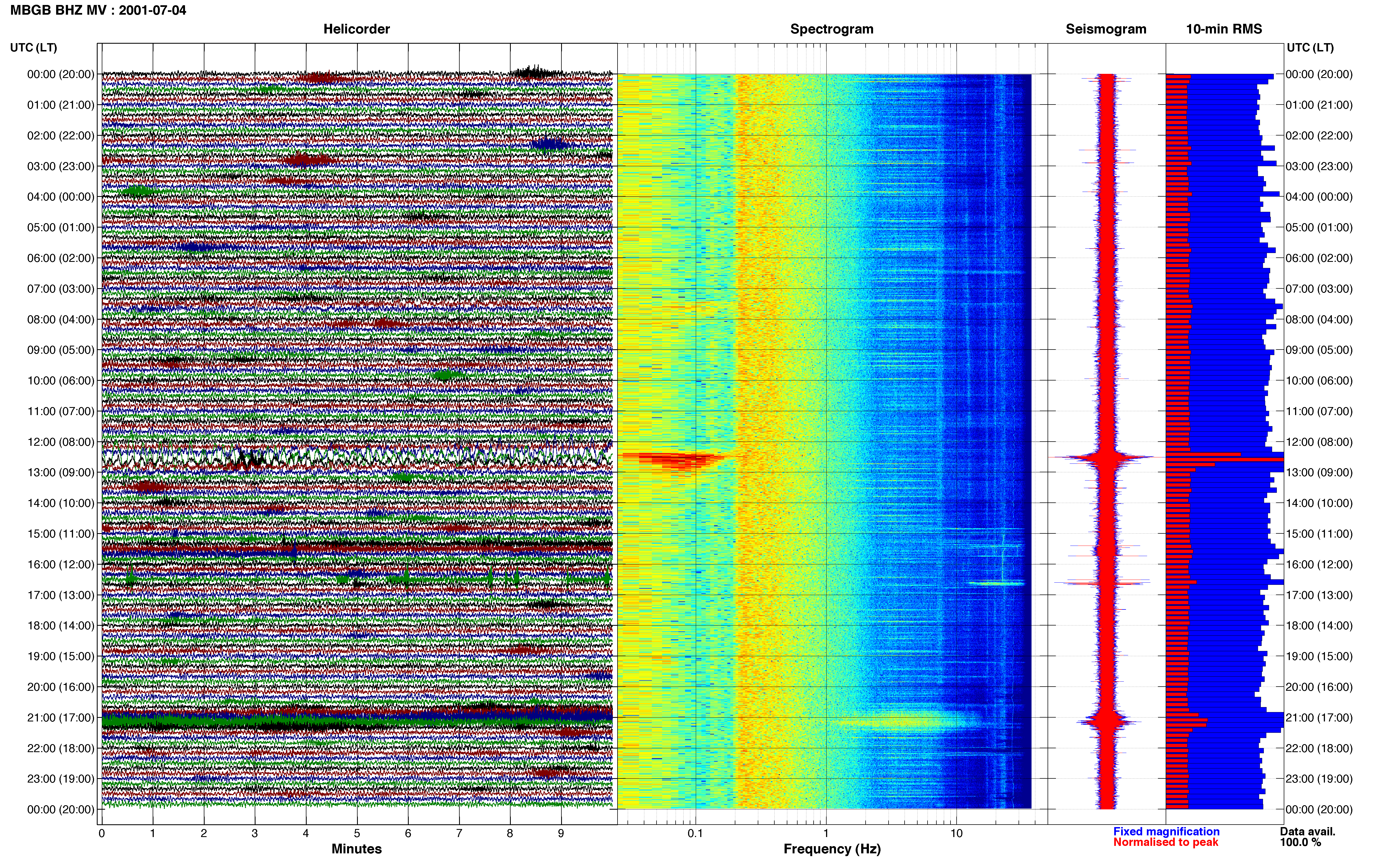Image resolution: width=1388 pixels, height=868 pixels.
Task: Click the '10-min RMS' panel heading
Action: point(1224,29)
